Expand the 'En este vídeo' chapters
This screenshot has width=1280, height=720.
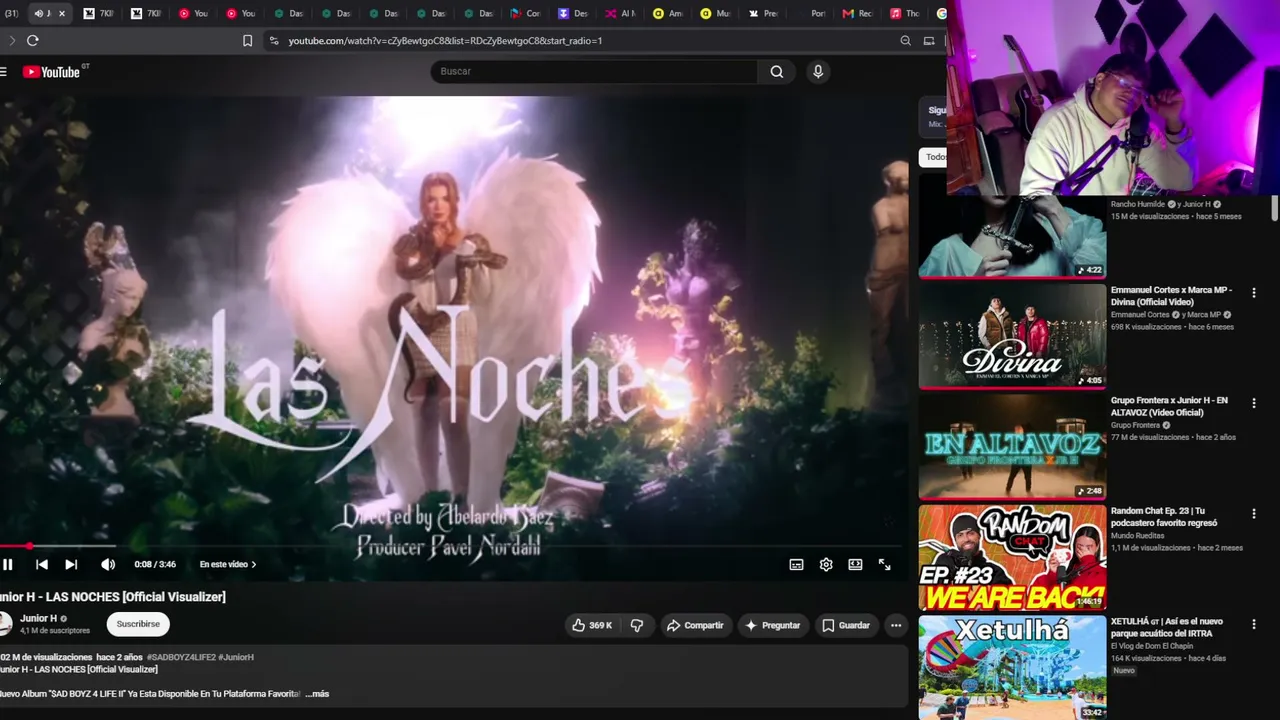(x=228, y=564)
